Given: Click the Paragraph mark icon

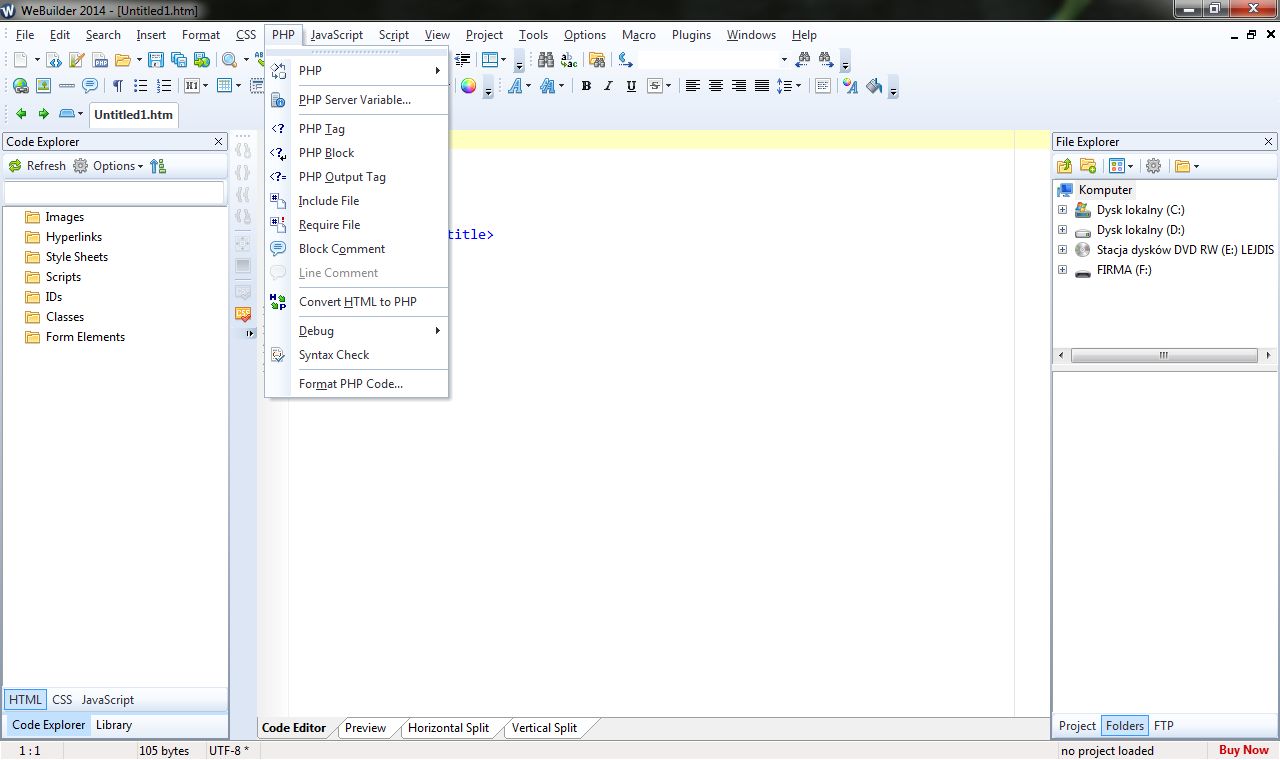Looking at the screenshot, I should tap(118, 86).
